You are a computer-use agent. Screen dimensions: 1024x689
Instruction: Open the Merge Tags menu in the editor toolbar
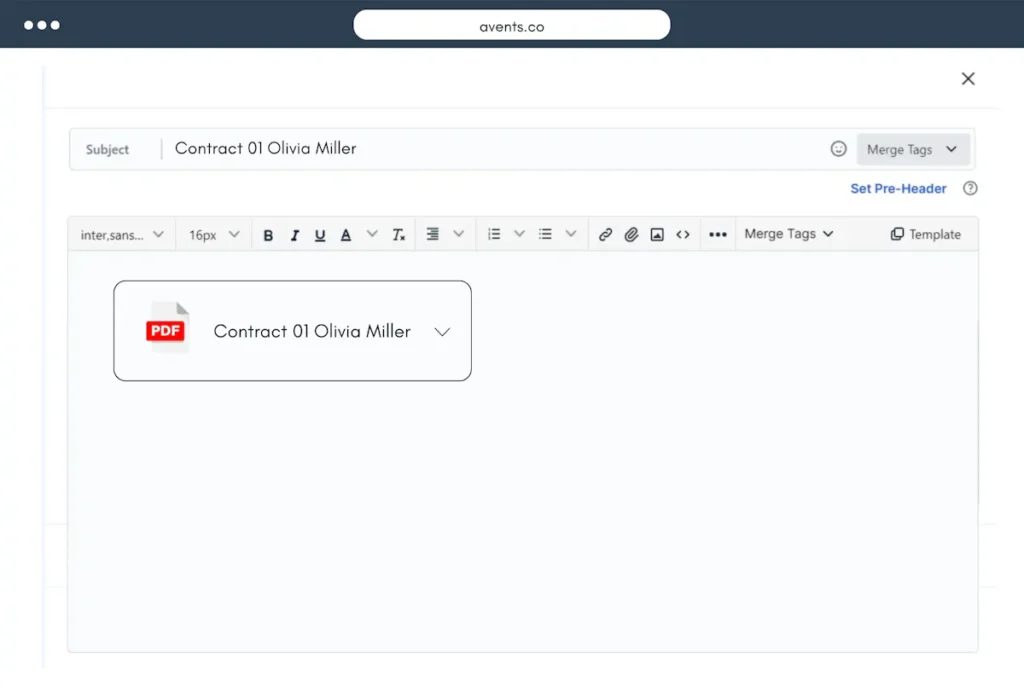coord(788,234)
